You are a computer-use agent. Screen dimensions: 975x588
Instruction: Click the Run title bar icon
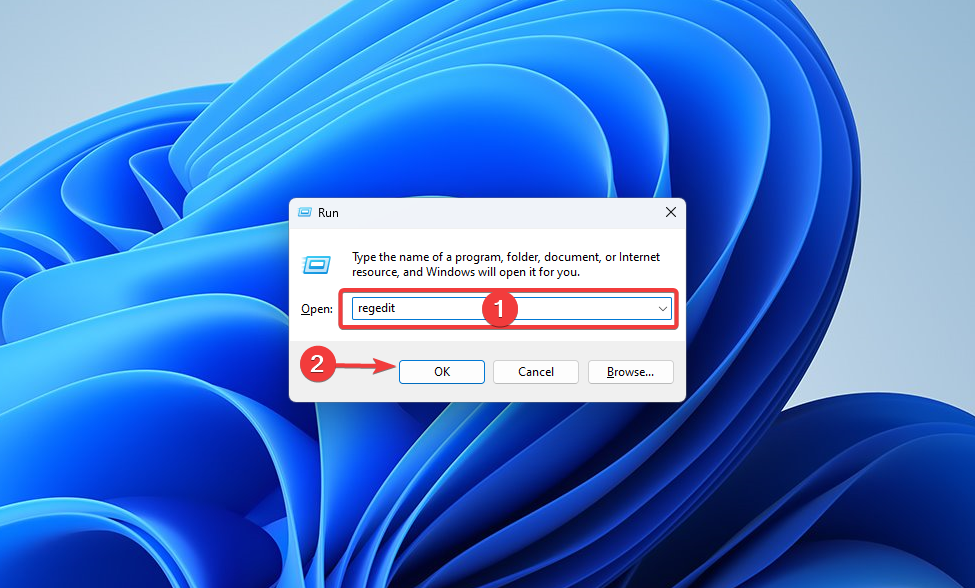click(x=305, y=213)
